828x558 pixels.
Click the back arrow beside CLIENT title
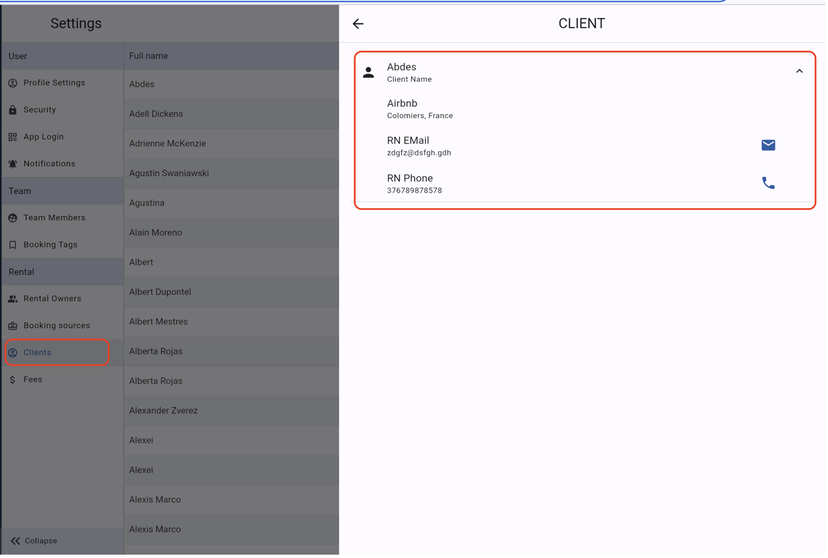[358, 24]
